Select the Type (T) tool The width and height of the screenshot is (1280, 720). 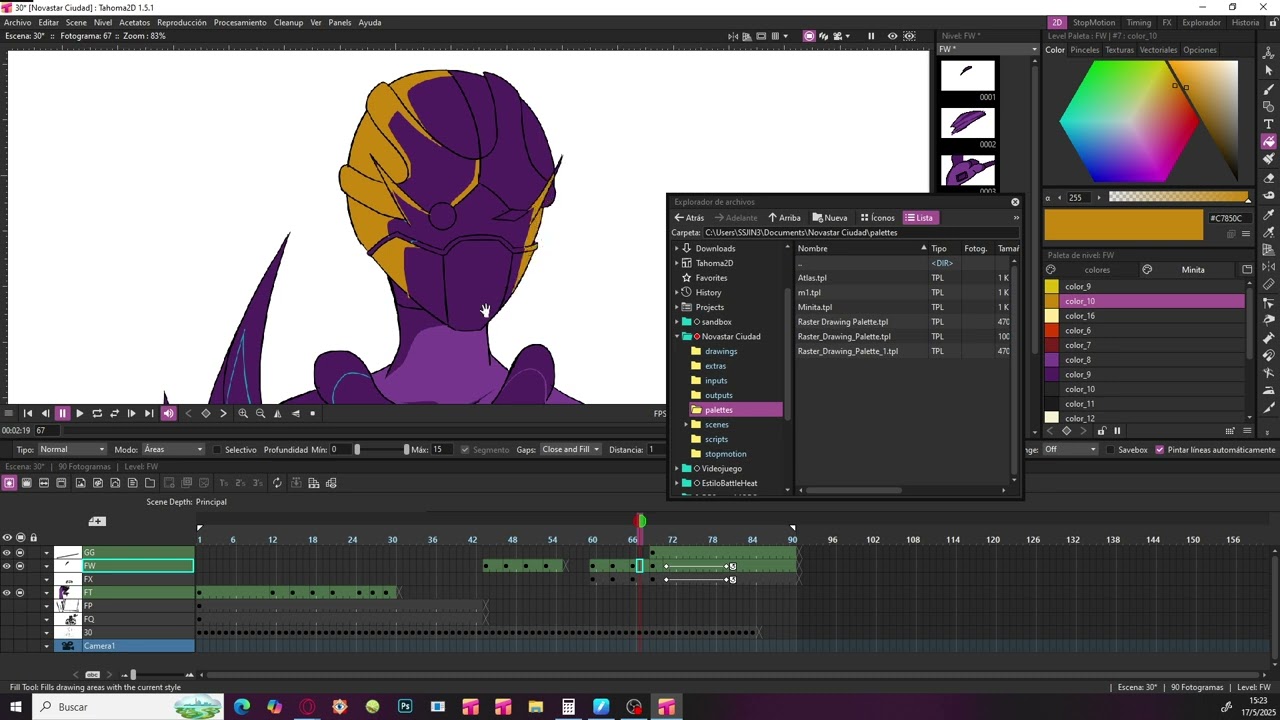1269,124
